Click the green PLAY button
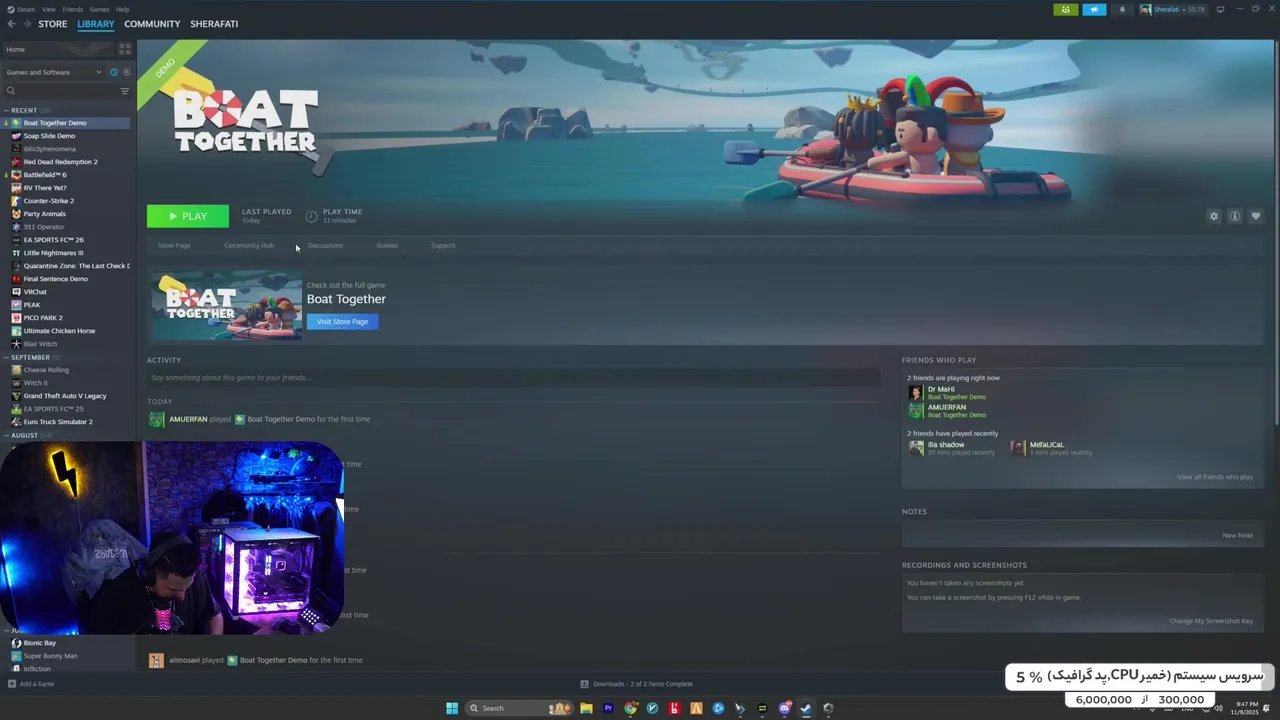This screenshot has height=720, width=1280. [x=188, y=216]
